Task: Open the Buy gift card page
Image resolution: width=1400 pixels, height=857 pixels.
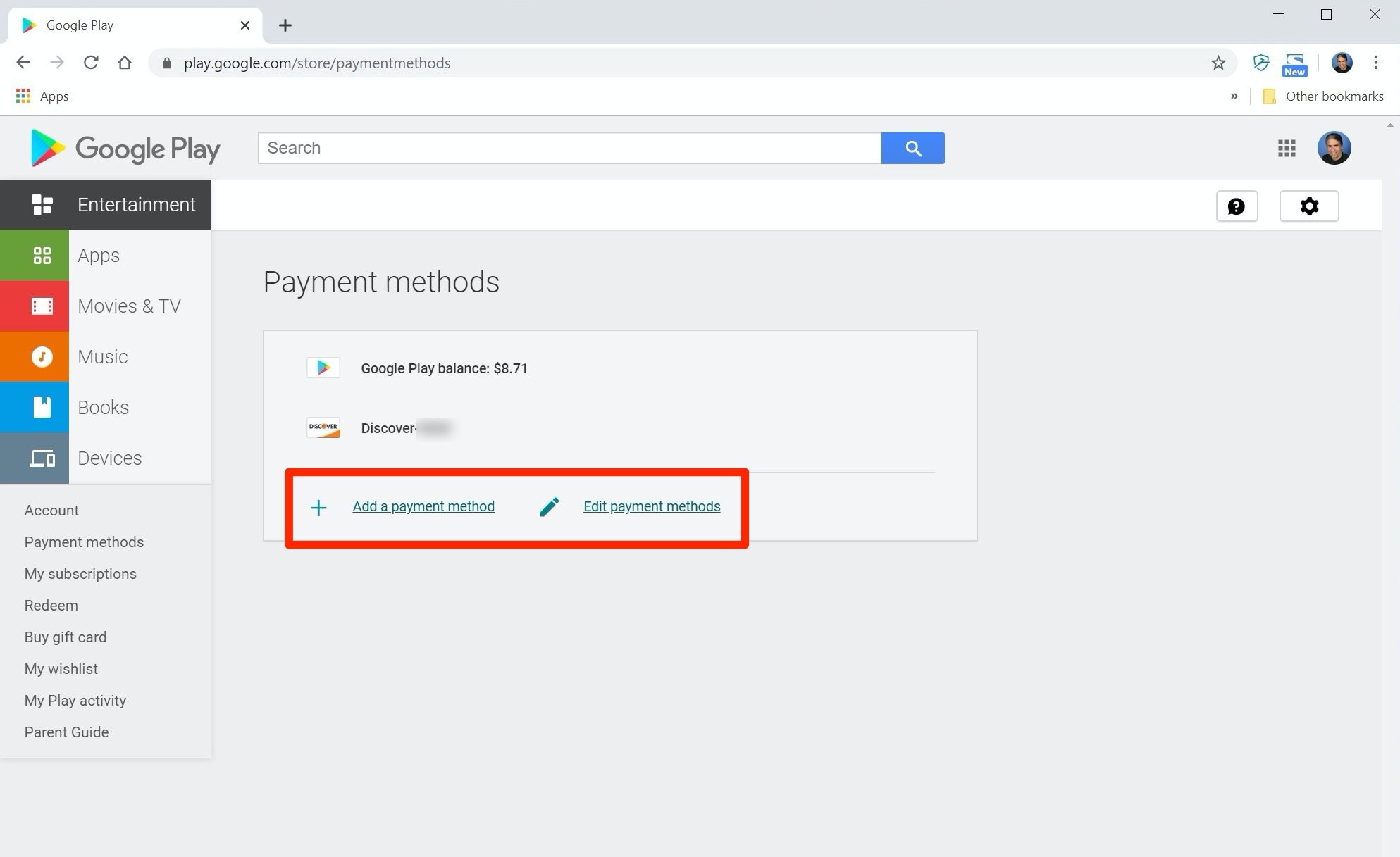Action: click(65, 637)
